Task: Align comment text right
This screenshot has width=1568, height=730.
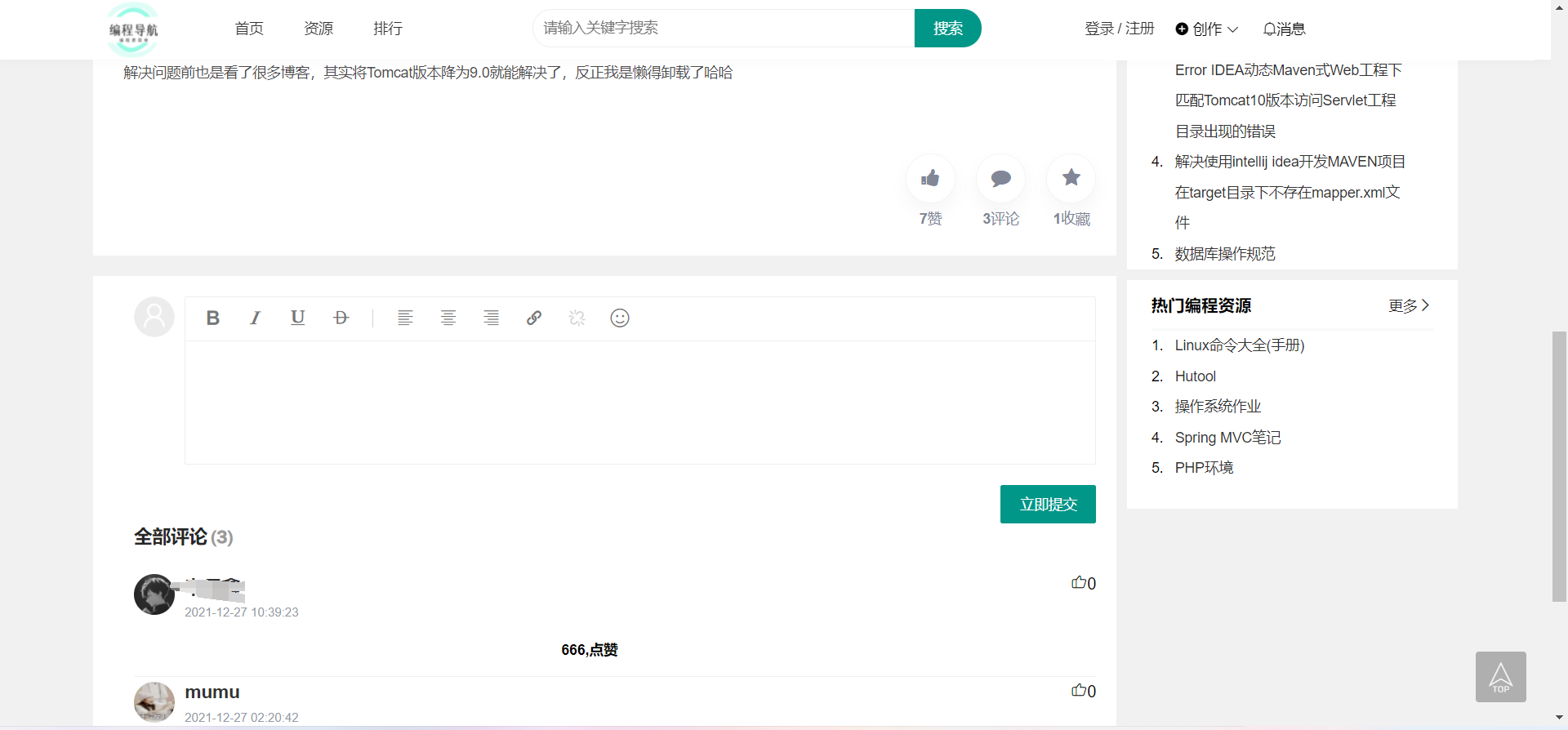Action: pyautogui.click(x=491, y=318)
